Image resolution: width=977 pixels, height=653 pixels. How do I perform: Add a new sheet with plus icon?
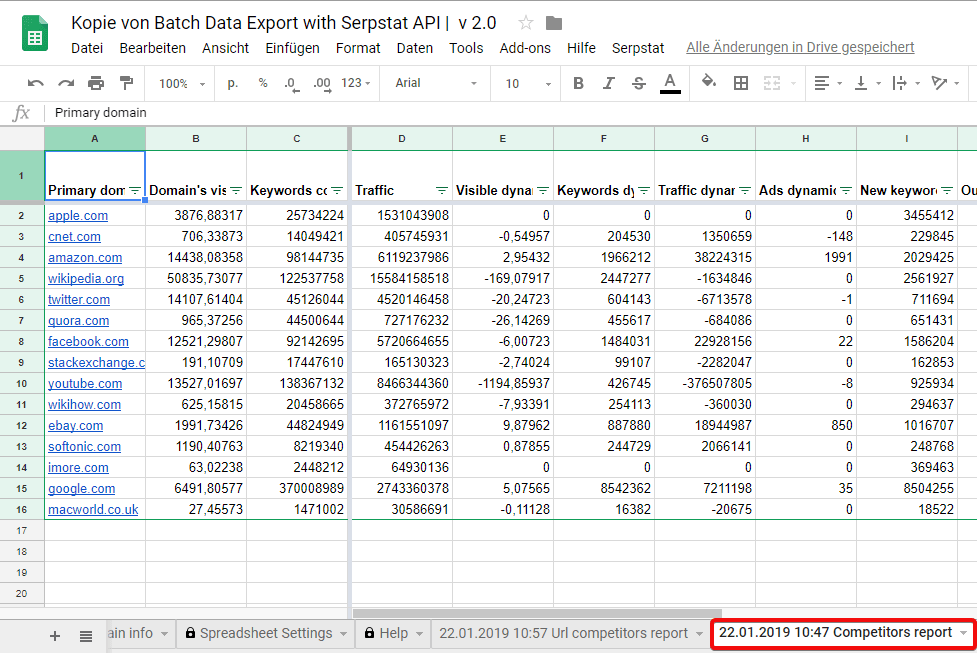pyautogui.click(x=55, y=636)
